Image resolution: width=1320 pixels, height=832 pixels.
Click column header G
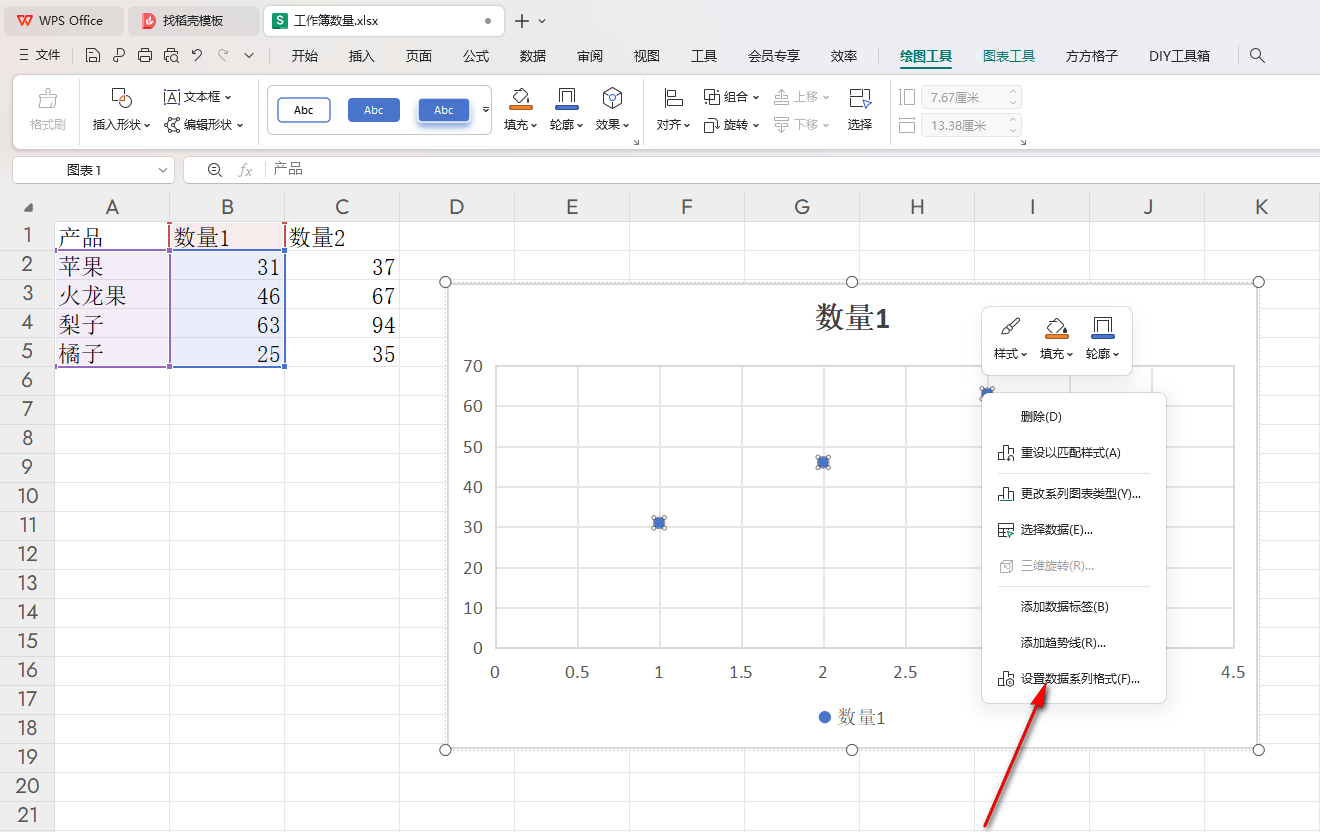click(x=802, y=207)
